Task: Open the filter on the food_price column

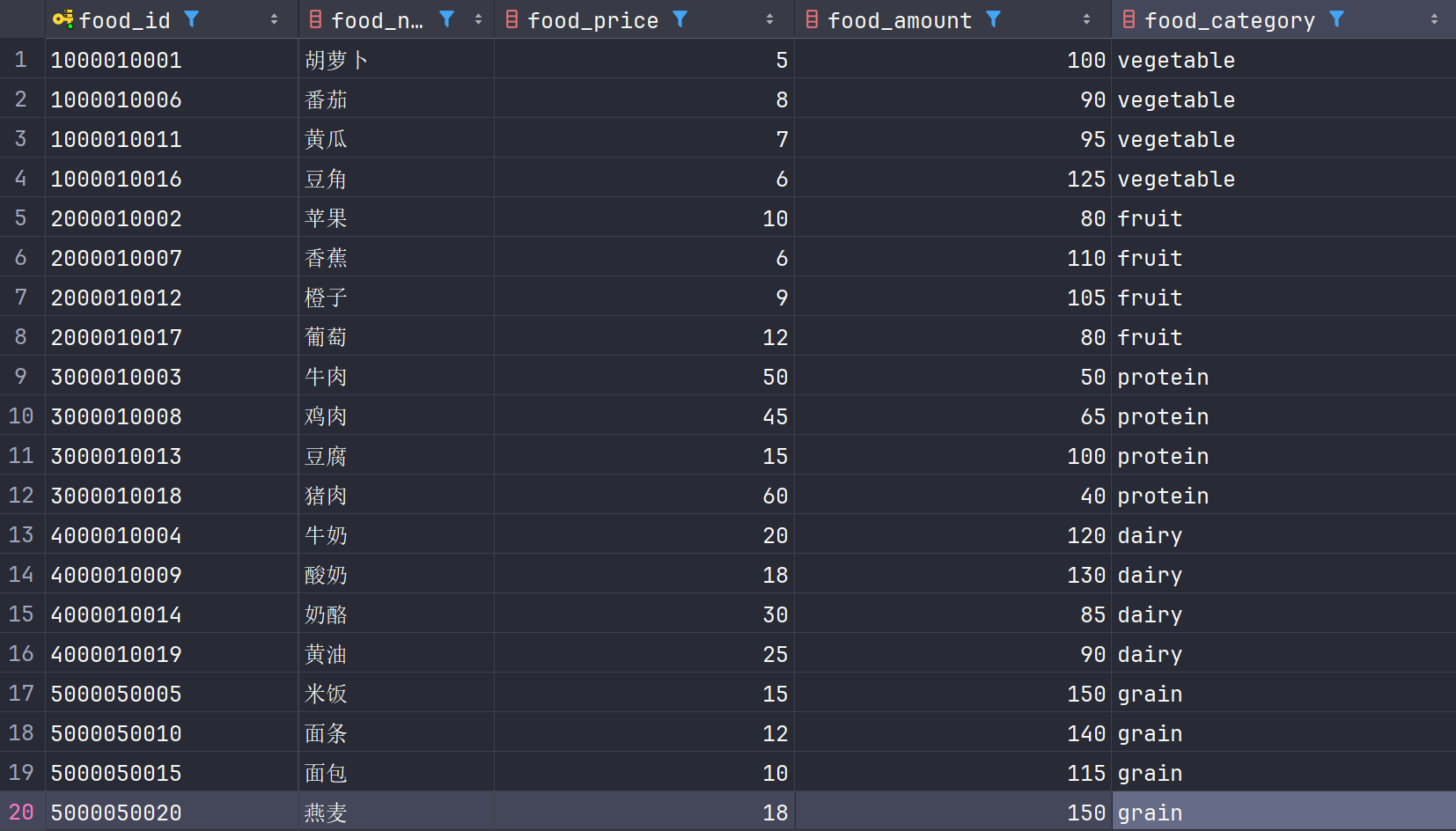Action: pos(680,19)
